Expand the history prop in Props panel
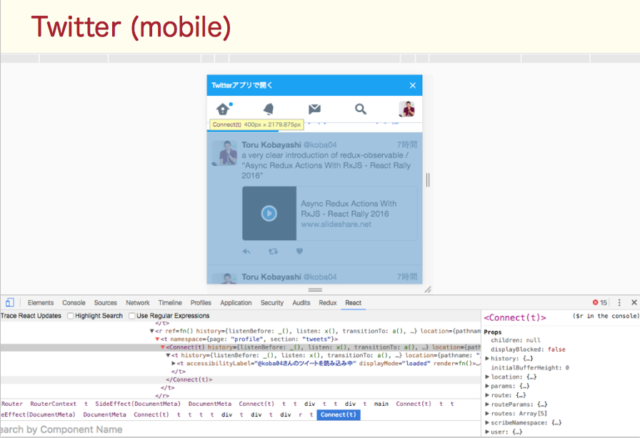This screenshot has width=640, height=438. click(487, 357)
